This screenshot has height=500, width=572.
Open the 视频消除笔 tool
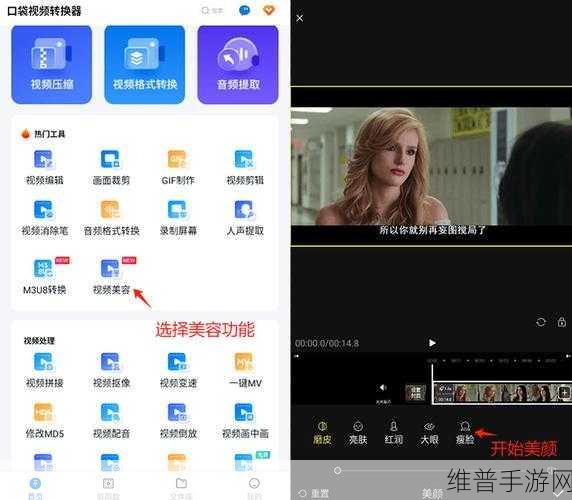coord(44,217)
